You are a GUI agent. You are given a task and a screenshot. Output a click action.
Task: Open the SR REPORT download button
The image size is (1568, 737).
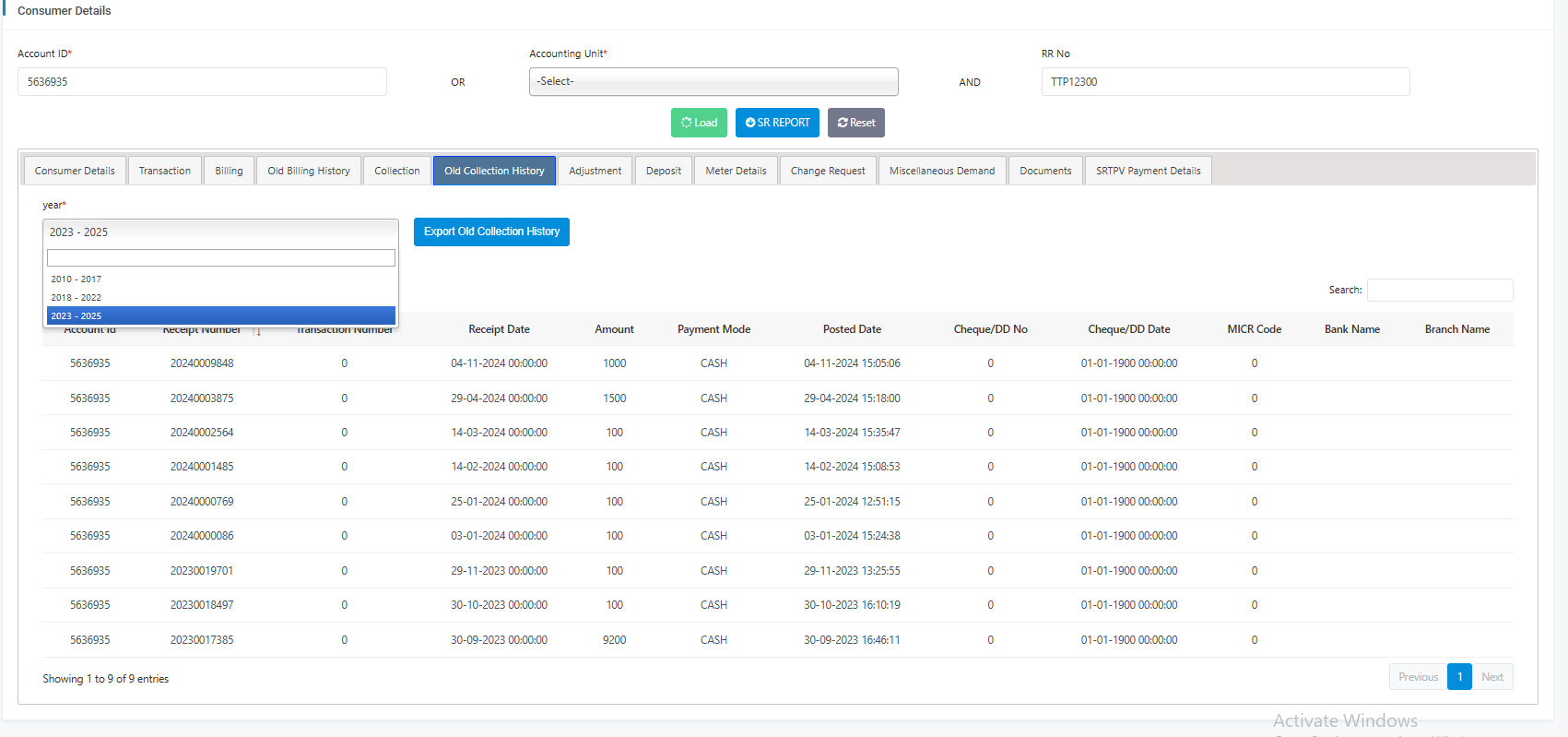tap(777, 123)
